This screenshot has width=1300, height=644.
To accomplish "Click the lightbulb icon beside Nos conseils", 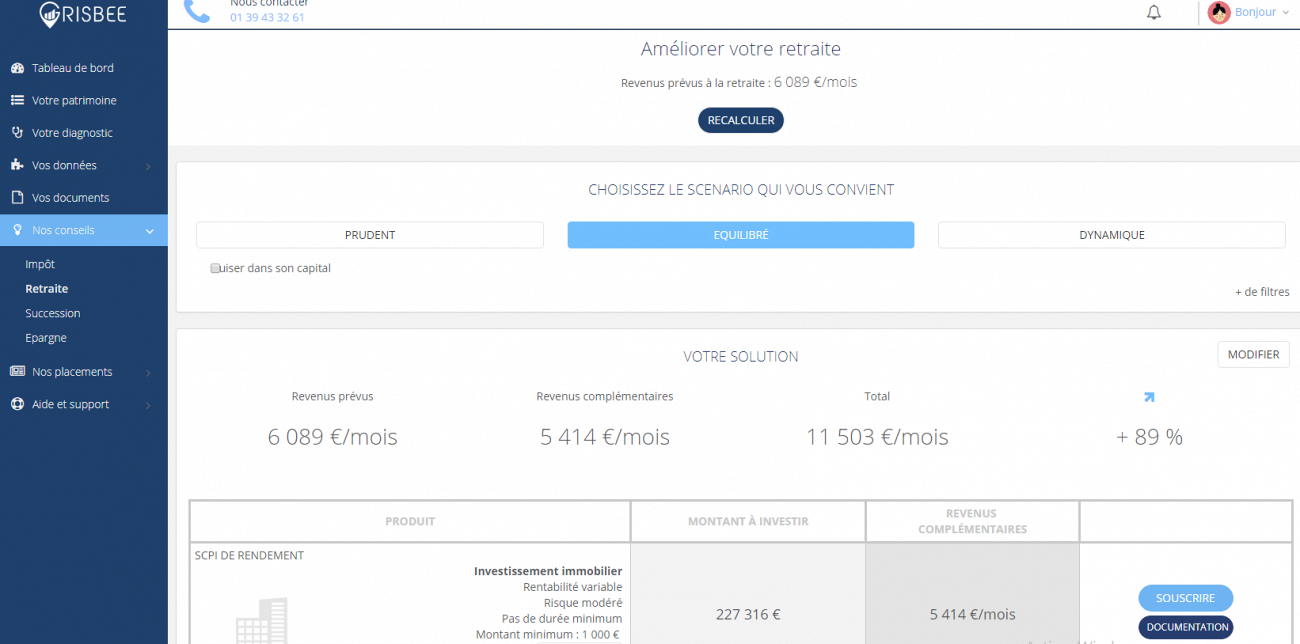I will 19,229.
